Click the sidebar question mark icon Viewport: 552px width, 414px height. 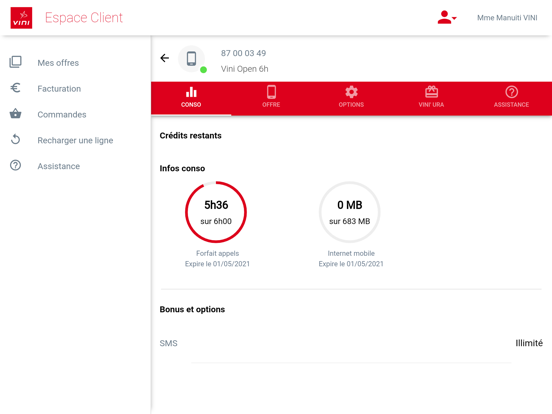point(15,165)
